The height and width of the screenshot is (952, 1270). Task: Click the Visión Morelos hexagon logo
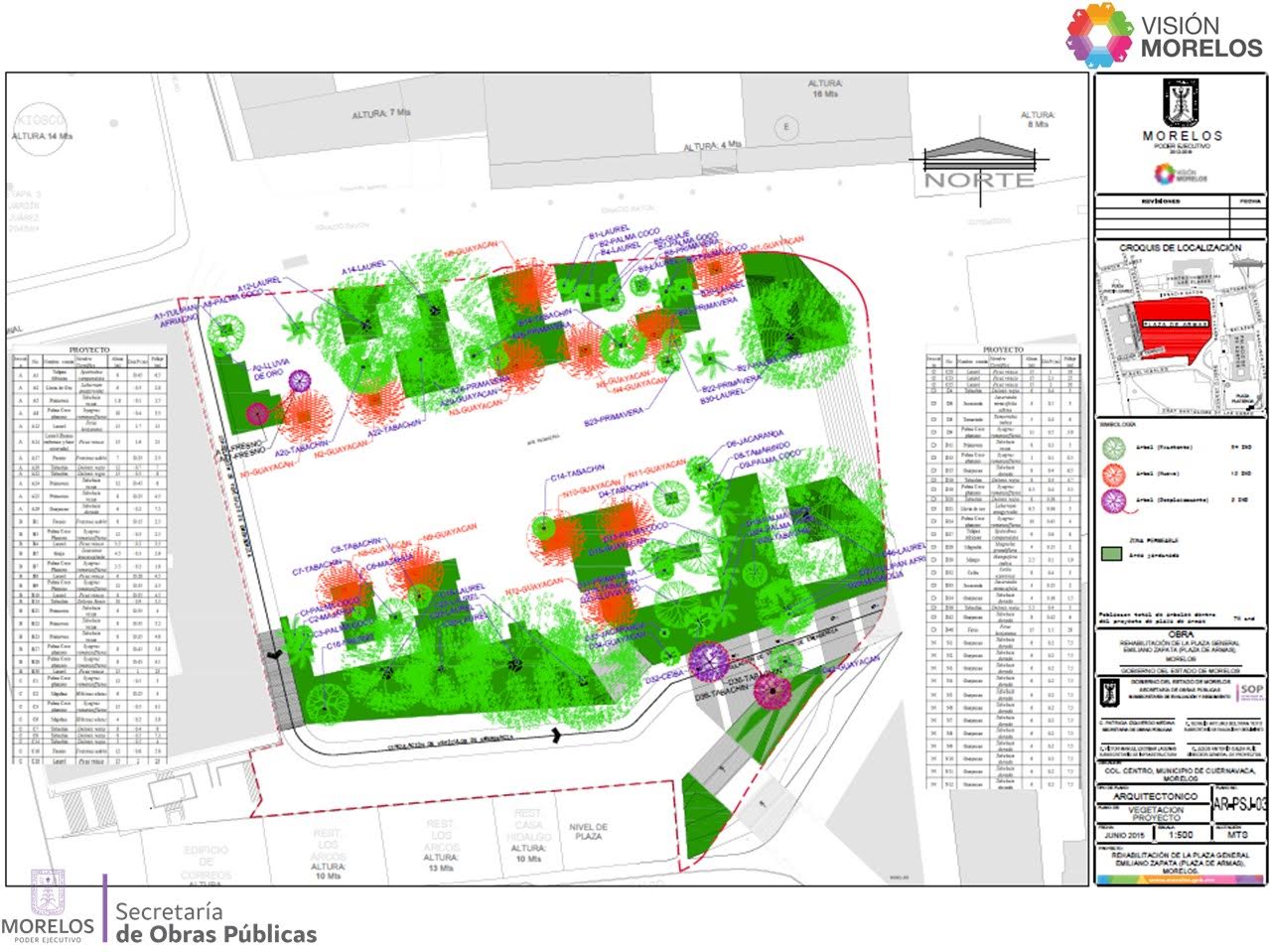coord(1099,35)
